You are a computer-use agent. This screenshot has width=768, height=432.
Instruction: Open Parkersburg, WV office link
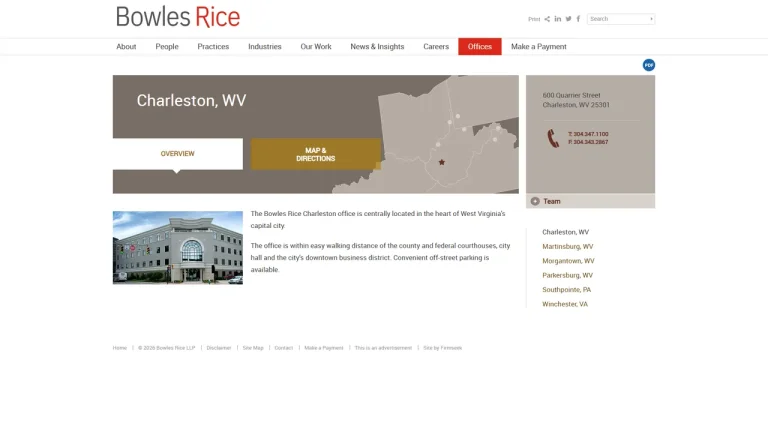567,275
